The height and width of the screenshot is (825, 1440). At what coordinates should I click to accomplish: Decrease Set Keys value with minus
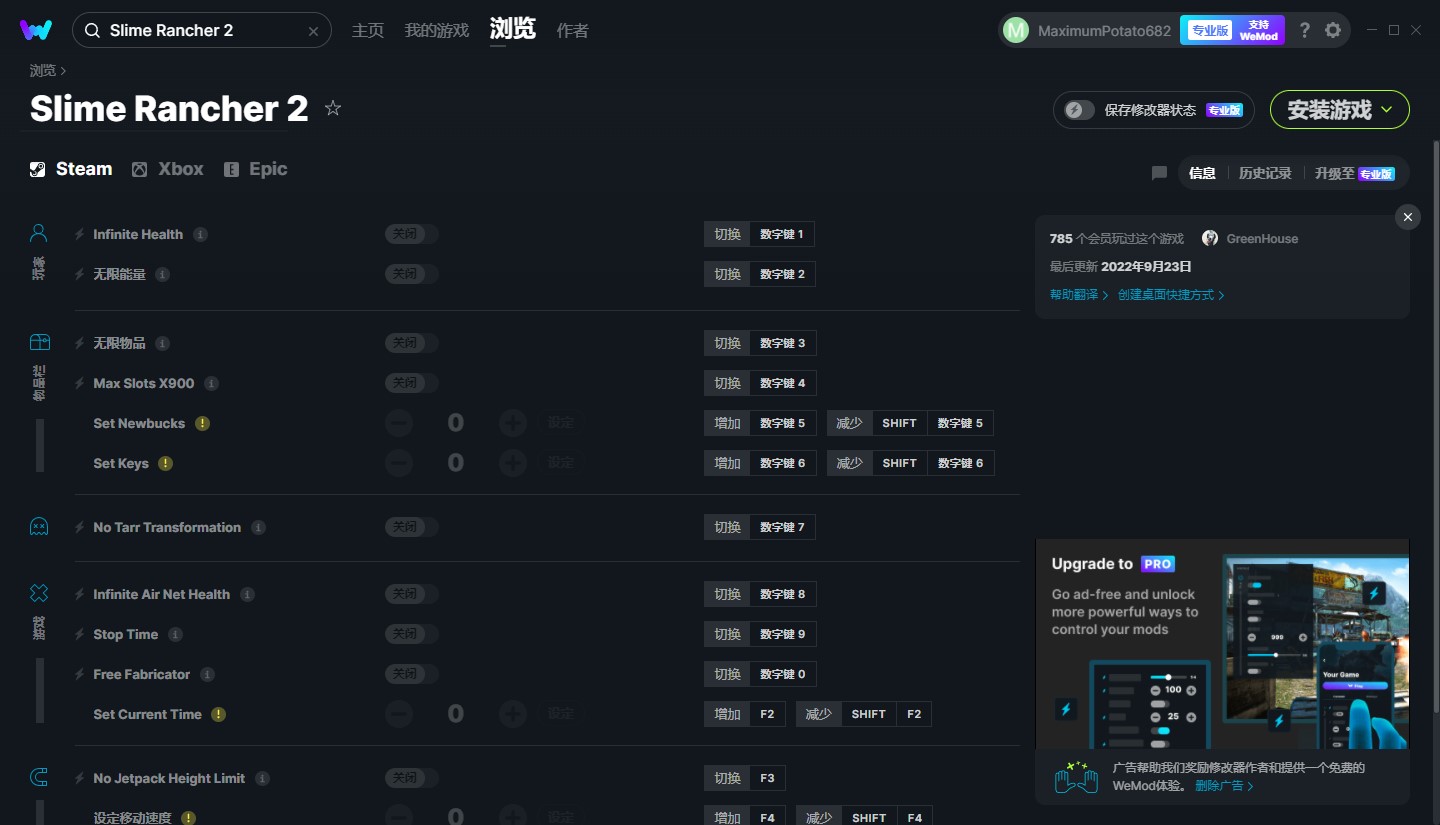coord(398,463)
